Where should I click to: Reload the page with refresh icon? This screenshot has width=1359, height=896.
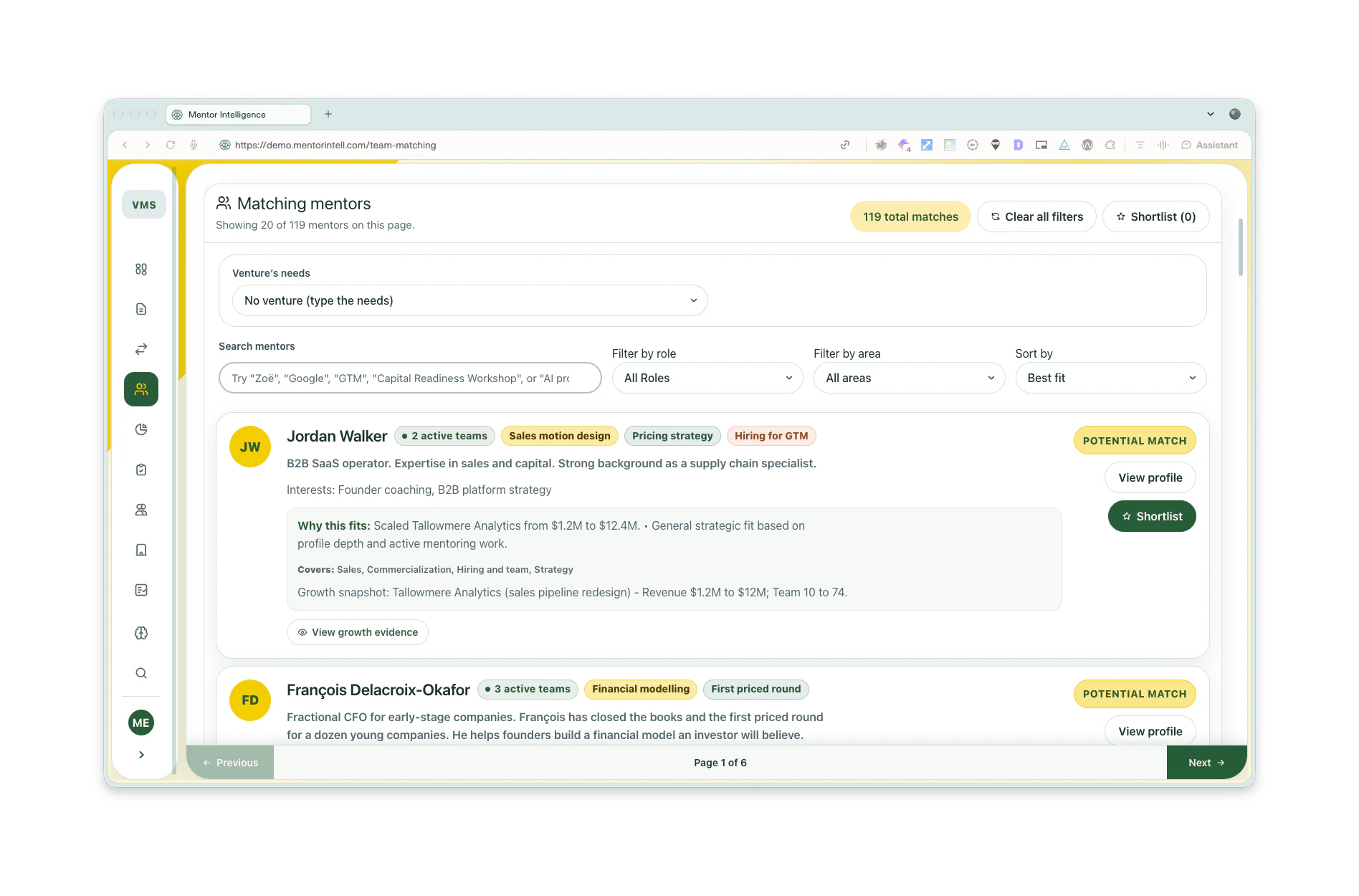(x=171, y=145)
